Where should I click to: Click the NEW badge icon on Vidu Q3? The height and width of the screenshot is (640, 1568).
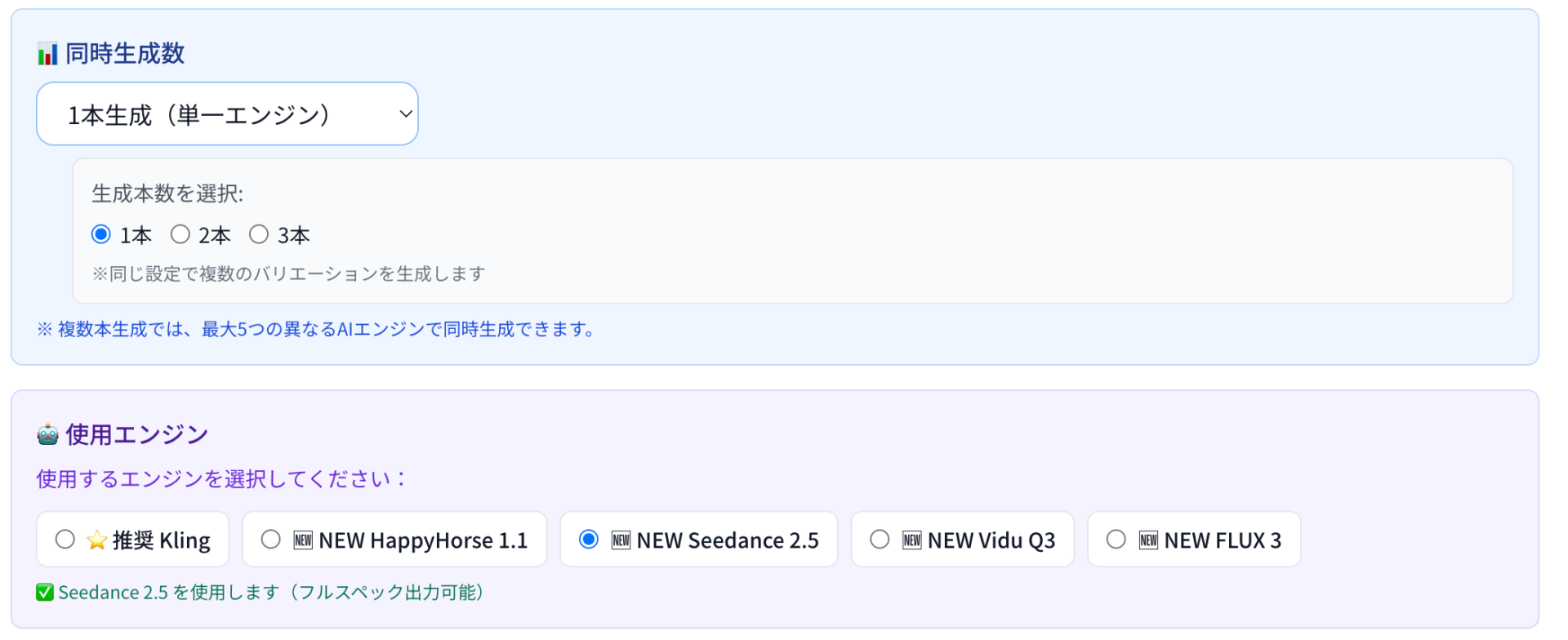(911, 540)
